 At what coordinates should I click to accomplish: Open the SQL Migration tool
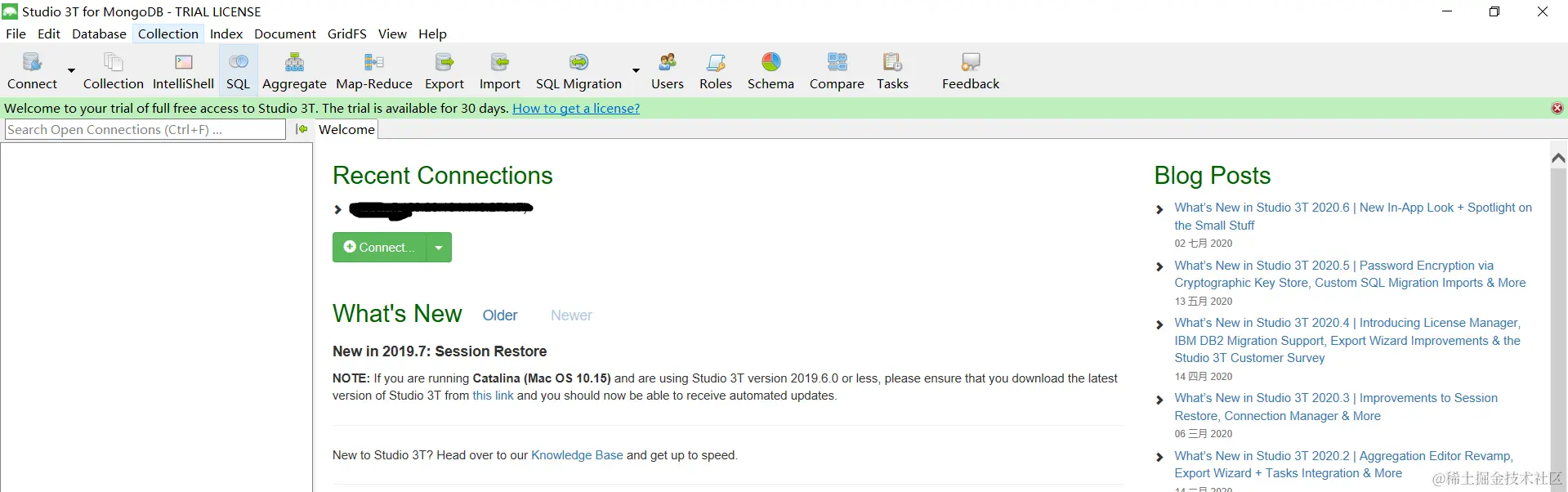pyautogui.click(x=579, y=71)
